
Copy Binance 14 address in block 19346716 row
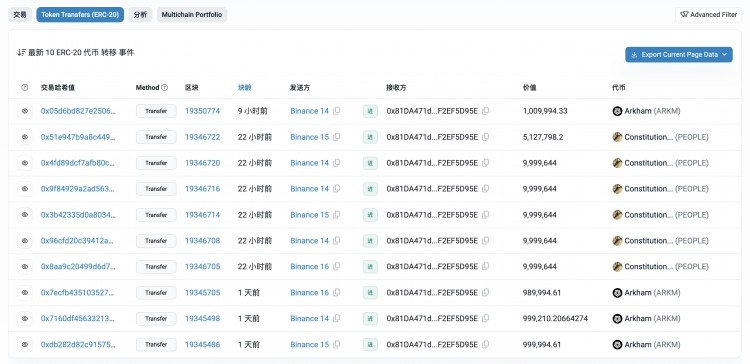336,189
